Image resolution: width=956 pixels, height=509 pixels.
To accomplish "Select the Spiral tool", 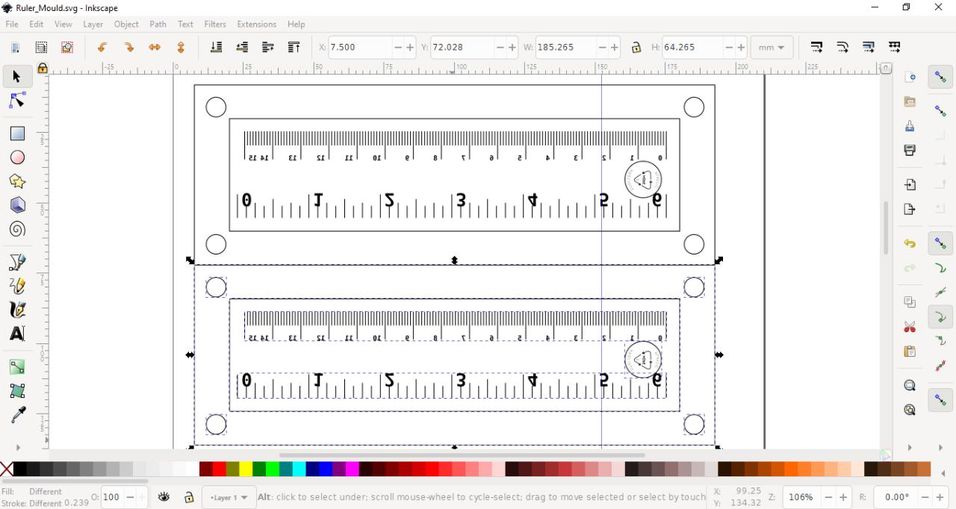I will pos(17,229).
